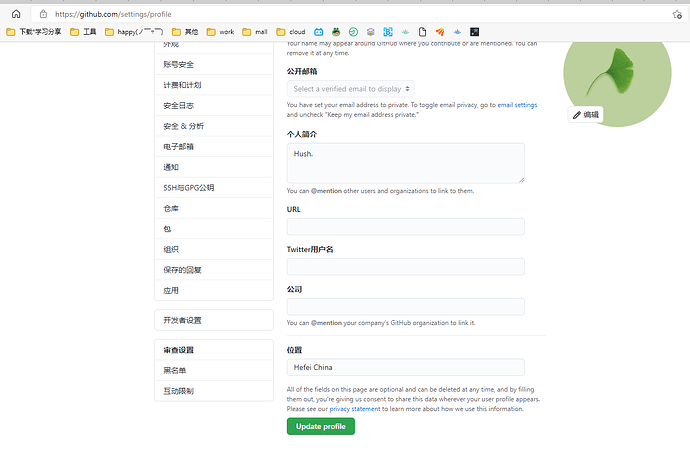Screen dimensions: 690x450
Task: Click the add-to-favorites star icon
Action: (677, 15)
